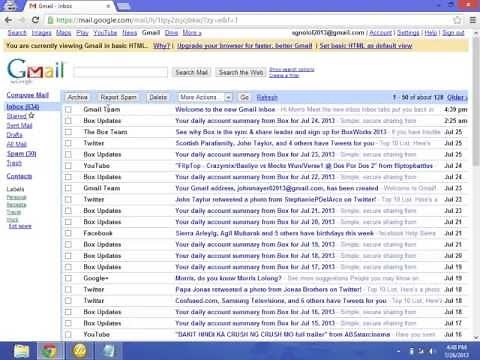Tick the Scottish Parafamily Twitter email box
Viewport: 480px width, 360px height.
point(68,143)
